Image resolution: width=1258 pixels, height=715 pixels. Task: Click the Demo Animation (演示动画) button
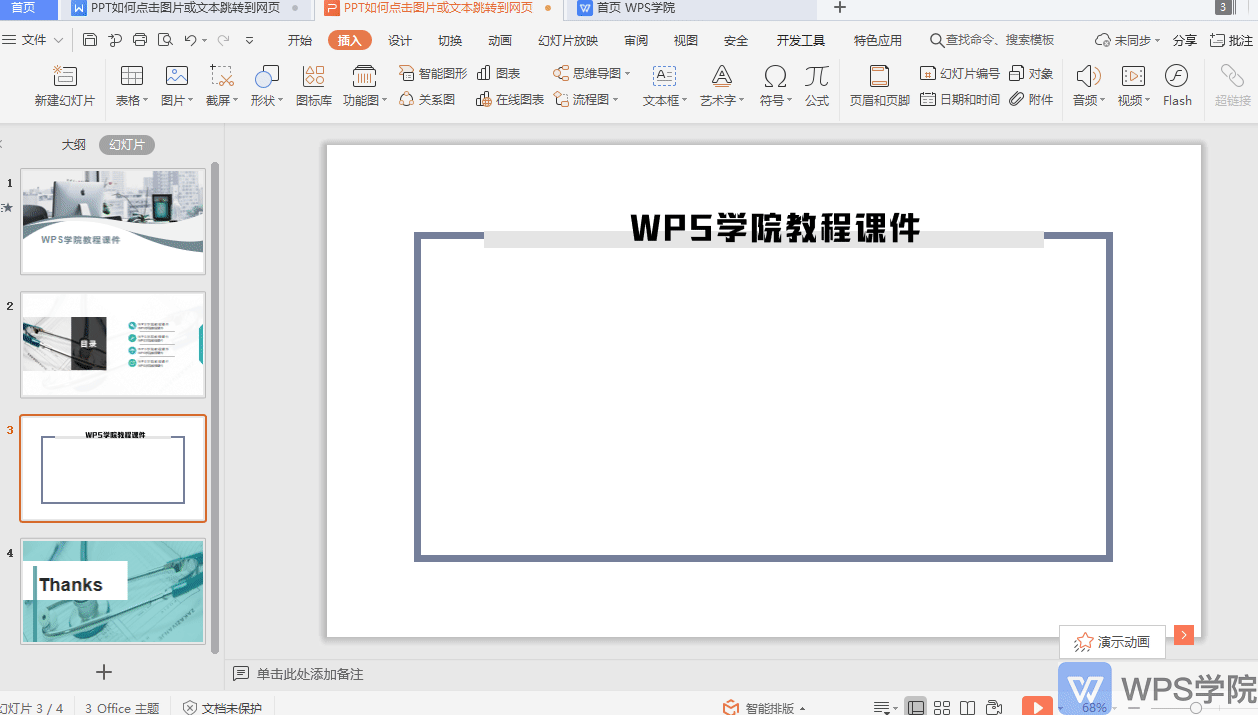(1112, 642)
